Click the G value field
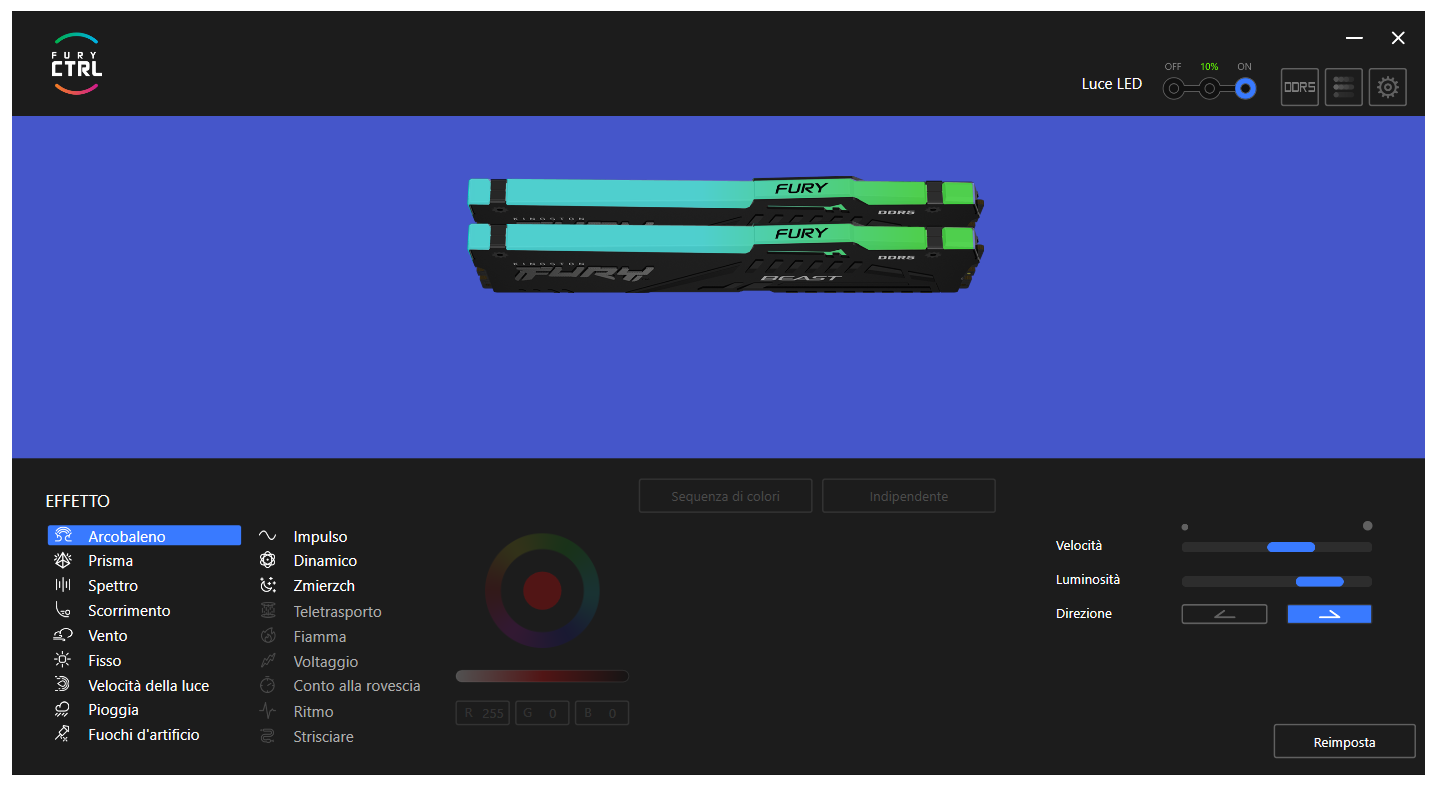 542,713
